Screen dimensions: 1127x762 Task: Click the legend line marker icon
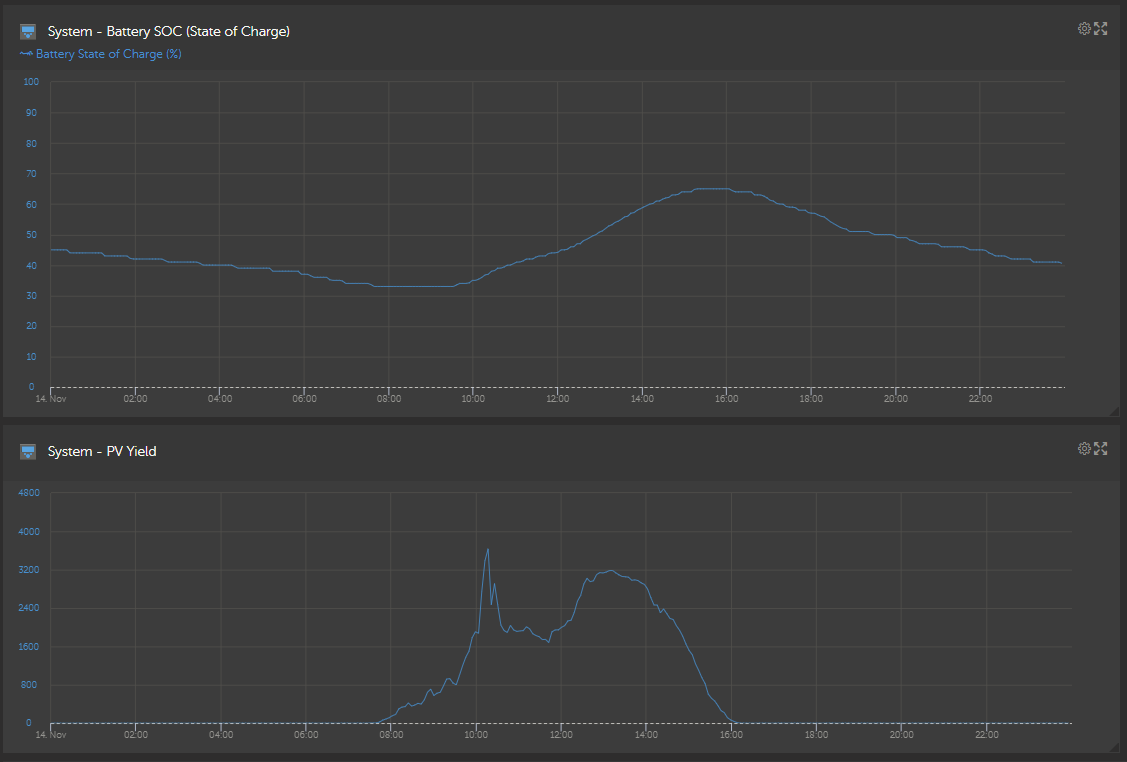coord(26,54)
